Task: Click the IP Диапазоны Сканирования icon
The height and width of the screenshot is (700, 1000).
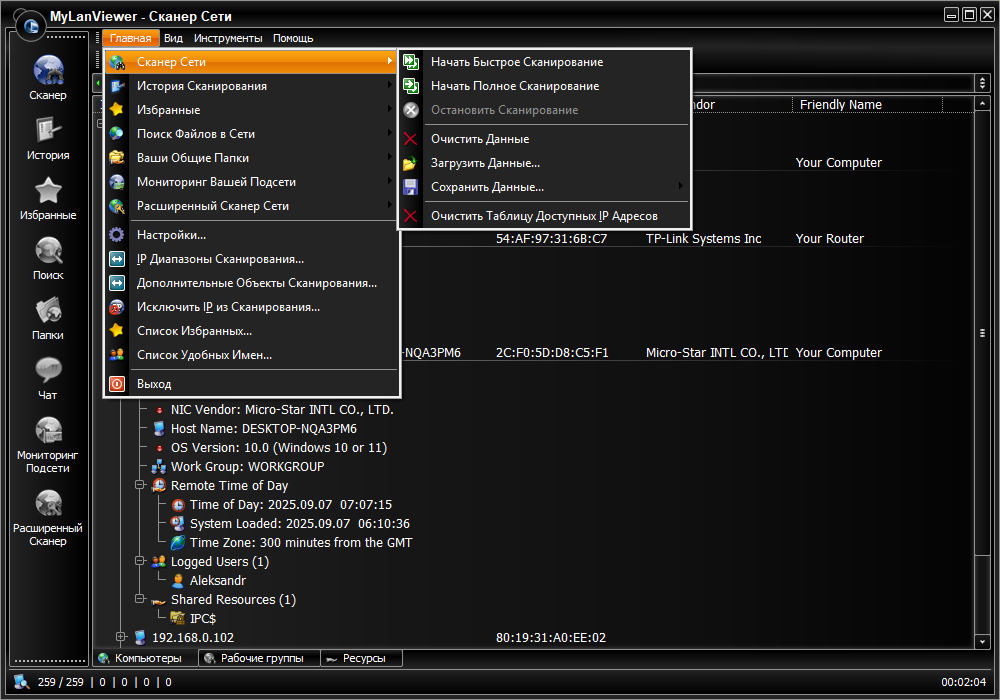Action: [117, 259]
